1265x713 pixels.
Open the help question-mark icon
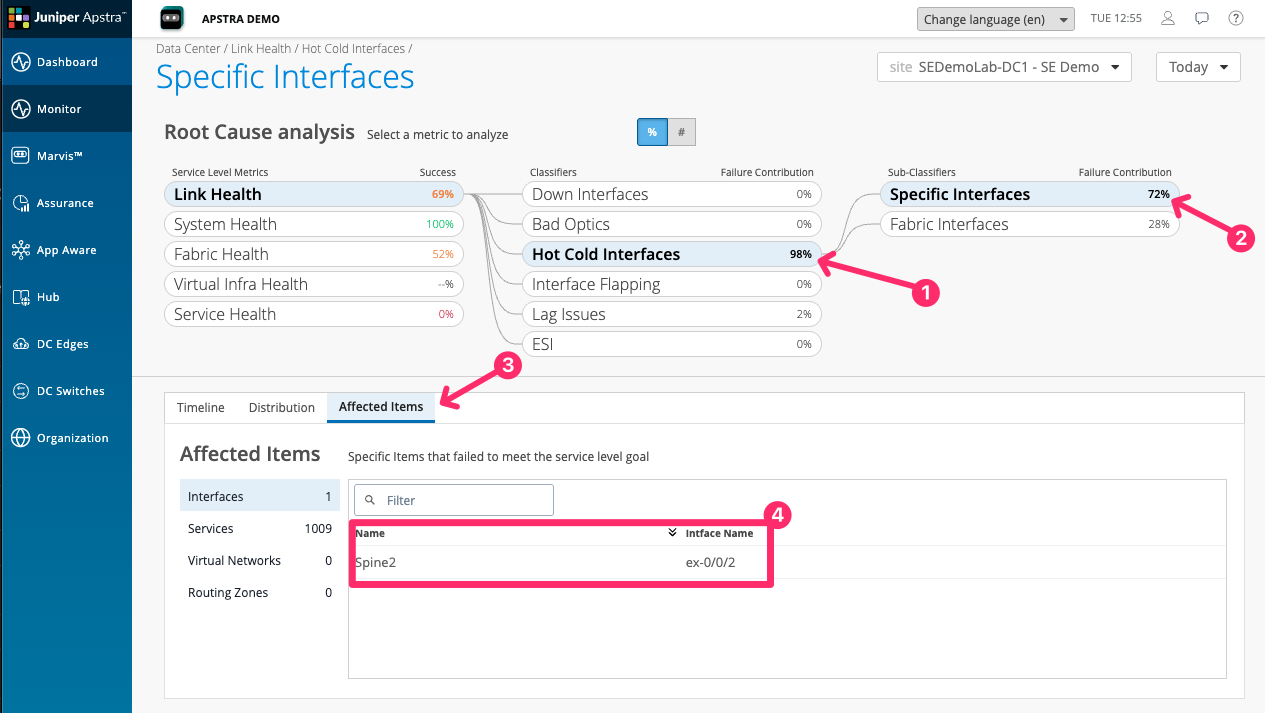tap(1235, 18)
